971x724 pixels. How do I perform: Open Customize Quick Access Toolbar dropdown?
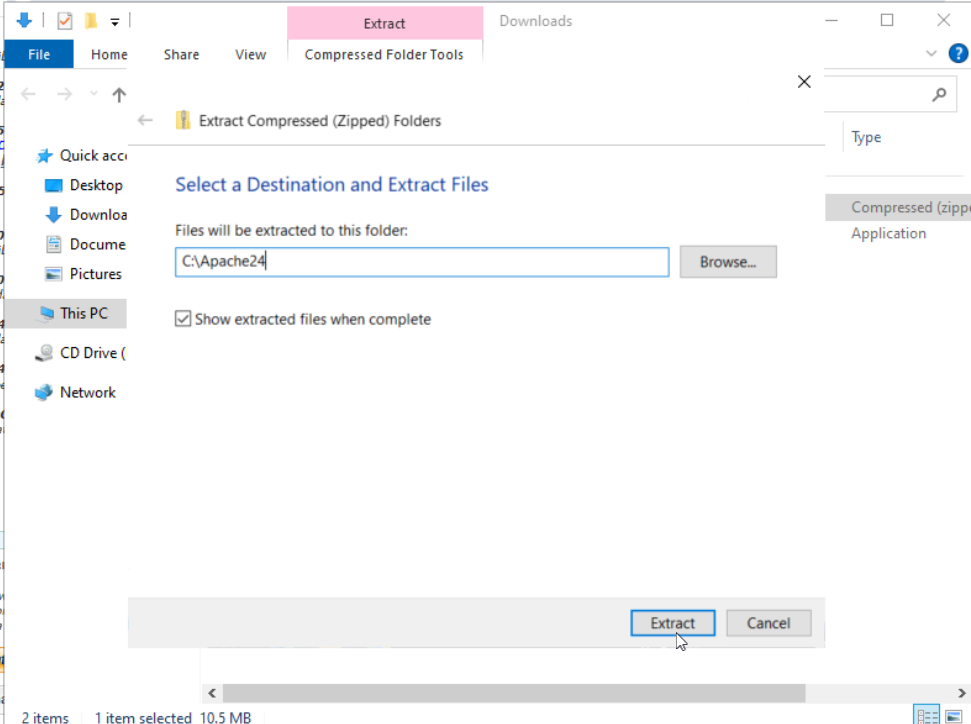(x=115, y=22)
